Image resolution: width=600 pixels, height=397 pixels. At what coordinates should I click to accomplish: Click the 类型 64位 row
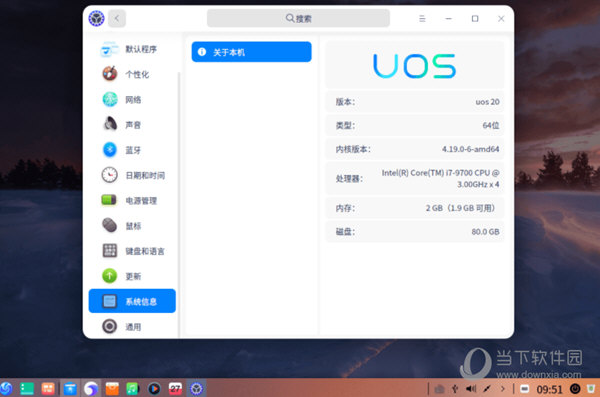click(x=414, y=126)
